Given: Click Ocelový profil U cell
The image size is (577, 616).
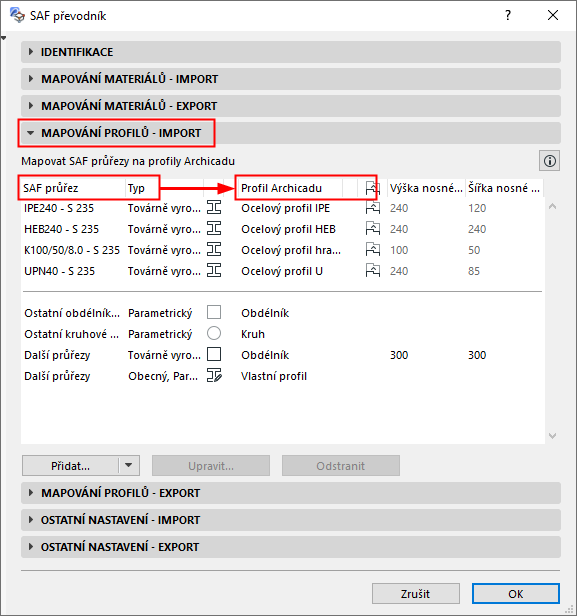Looking at the screenshot, I should [x=282, y=271].
